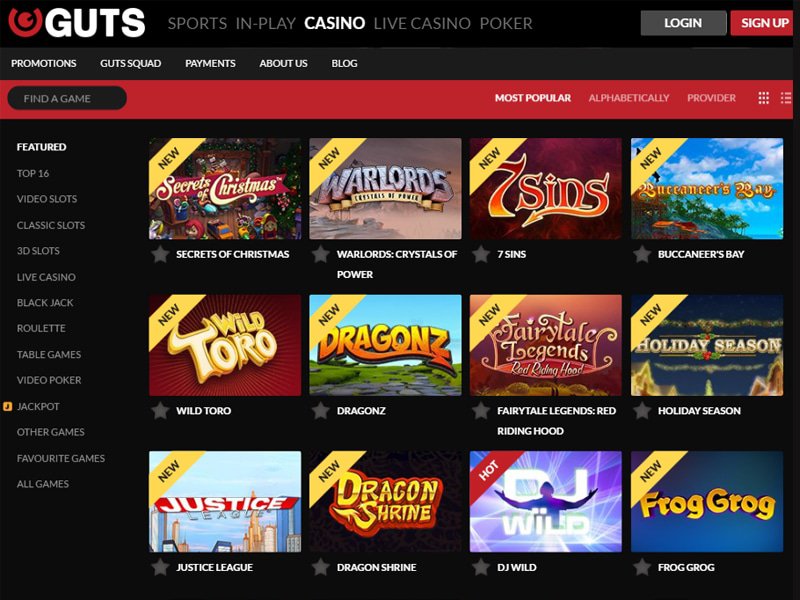Sort games alphabetically
The width and height of the screenshot is (800, 600).
tap(629, 98)
